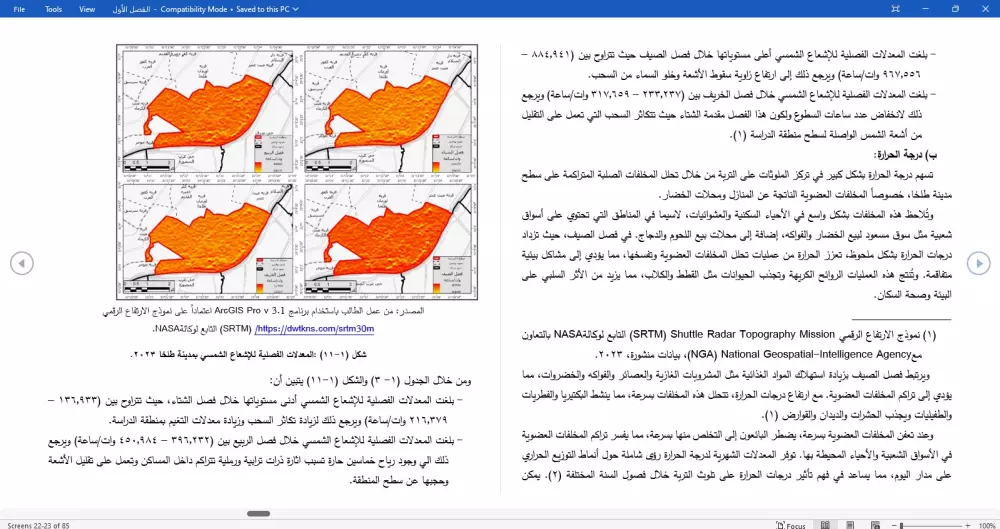Select Read Mode view icon
The height and width of the screenshot is (529, 1000).
825,525
